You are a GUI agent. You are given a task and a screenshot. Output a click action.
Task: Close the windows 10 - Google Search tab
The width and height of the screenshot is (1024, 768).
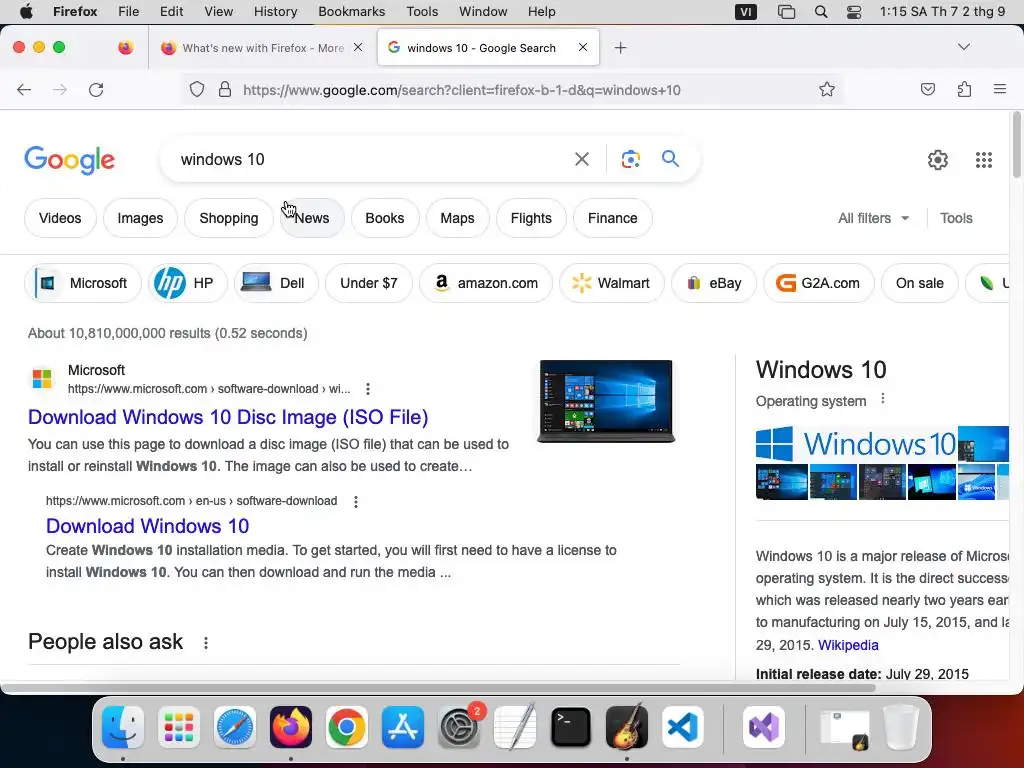tap(583, 47)
